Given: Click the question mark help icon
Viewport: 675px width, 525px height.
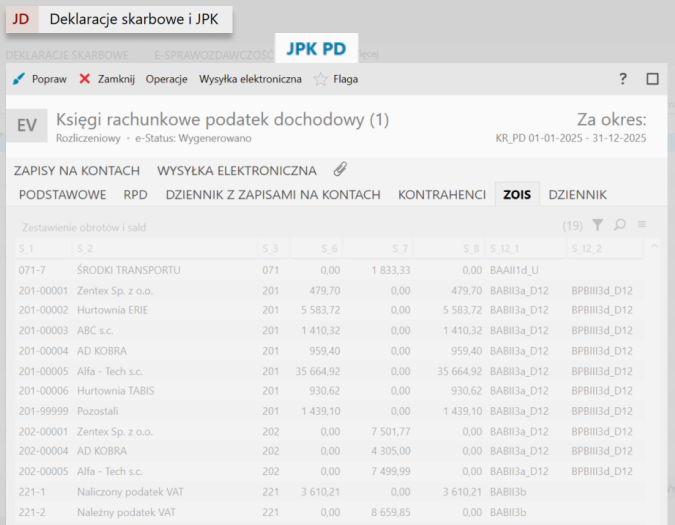Looking at the screenshot, I should click(x=623, y=79).
